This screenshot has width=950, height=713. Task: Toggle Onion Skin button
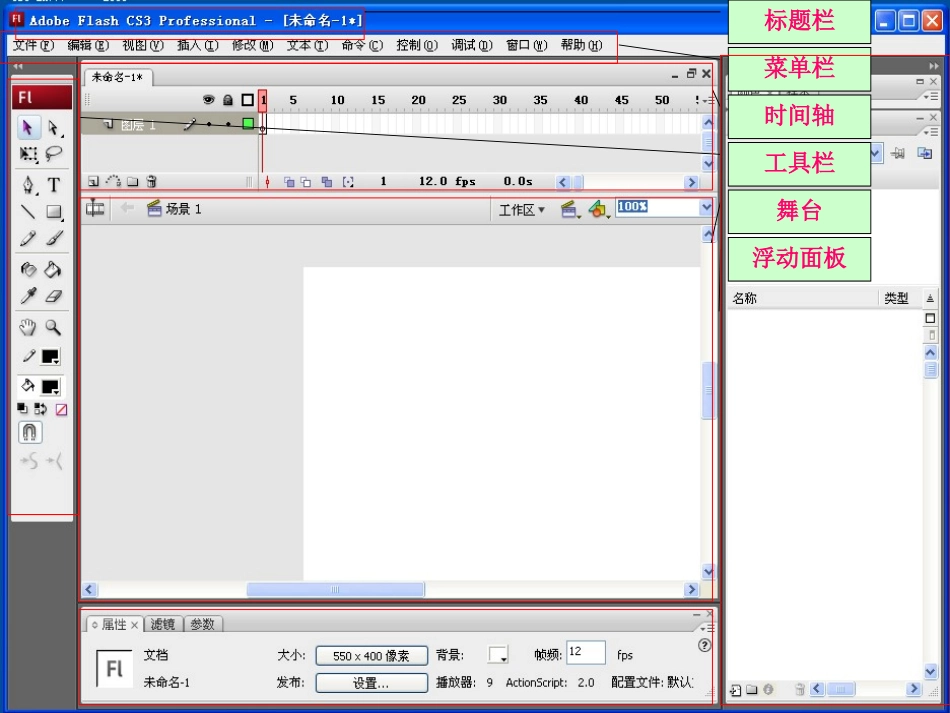(289, 182)
